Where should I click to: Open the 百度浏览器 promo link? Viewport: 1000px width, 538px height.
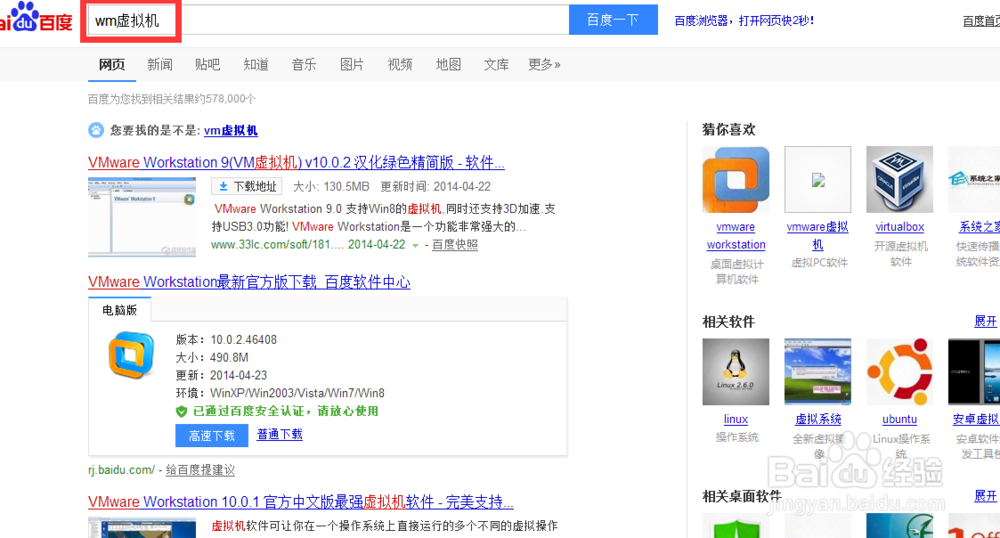744,20
